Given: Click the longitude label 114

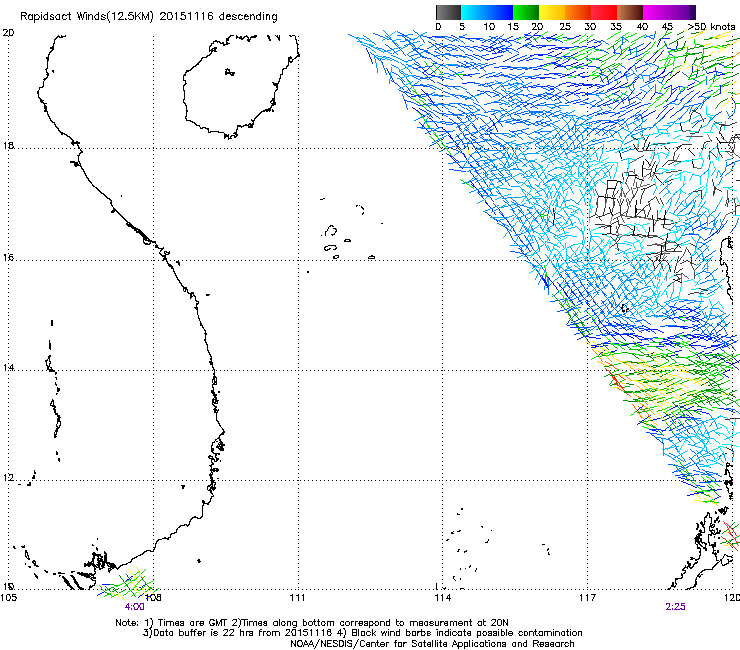Looking at the screenshot, I should pyautogui.click(x=443, y=598).
